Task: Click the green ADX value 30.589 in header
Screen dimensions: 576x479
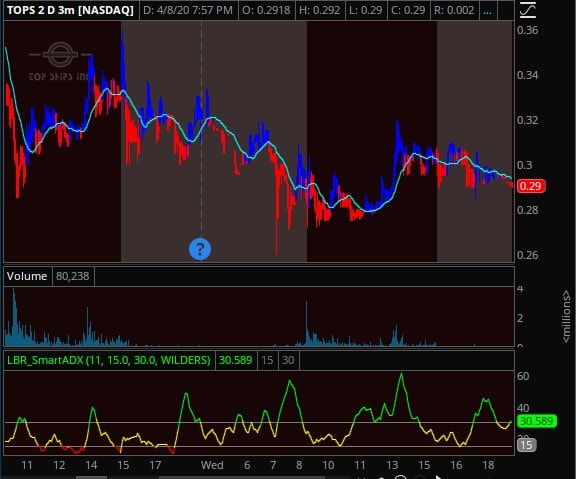Action: (x=235, y=360)
